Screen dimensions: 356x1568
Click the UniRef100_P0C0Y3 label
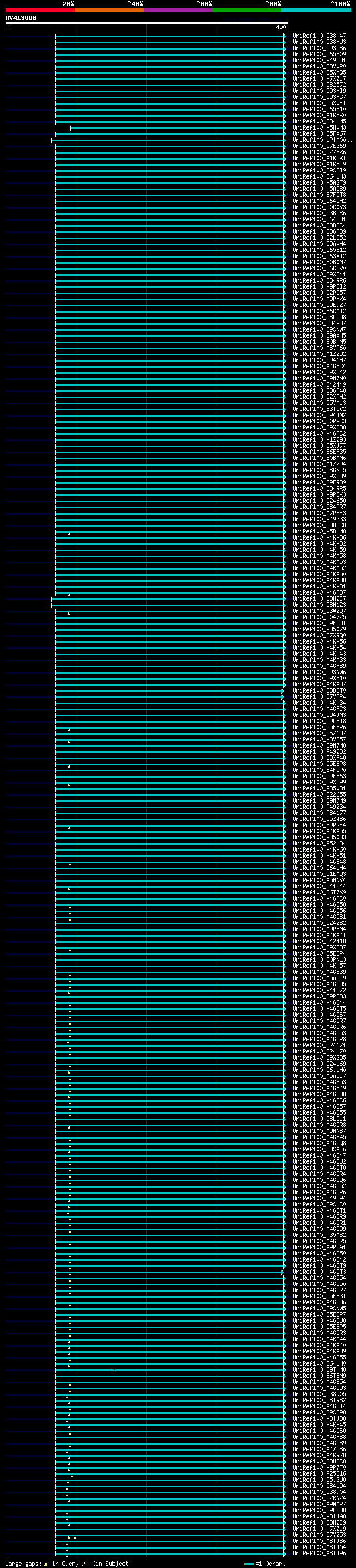pyautogui.click(x=319, y=207)
